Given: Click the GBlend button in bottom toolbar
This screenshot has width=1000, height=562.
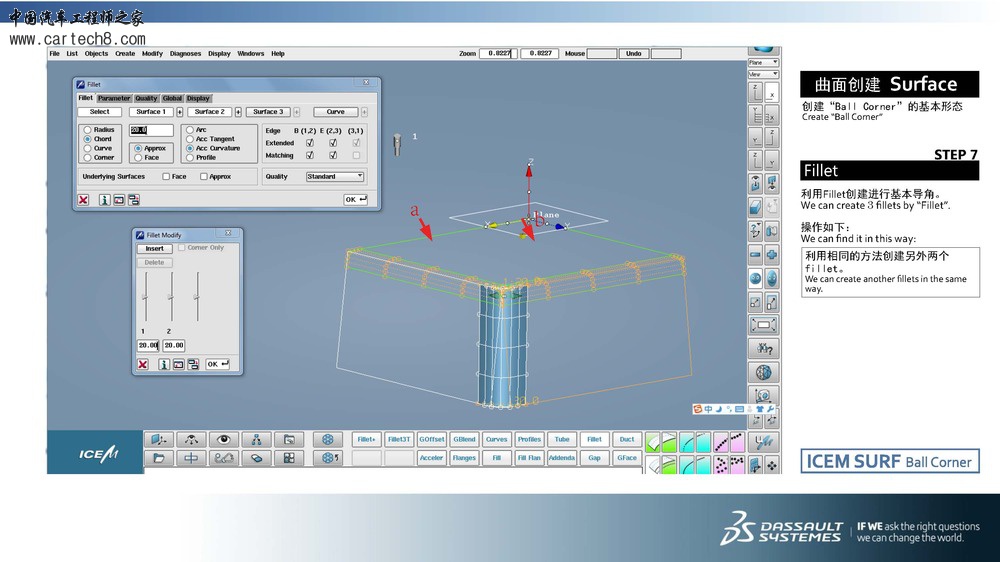Looking at the screenshot, I should coord(464,439).
